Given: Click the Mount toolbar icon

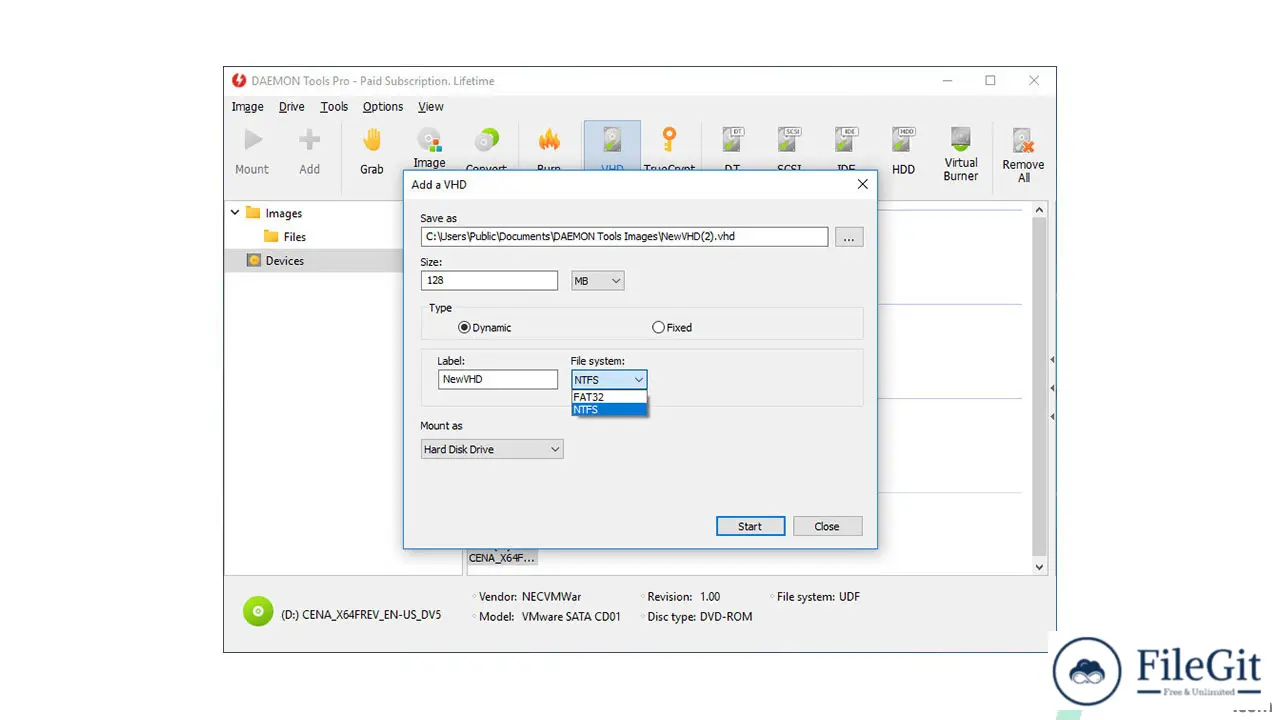Looking at the screenshot, I should click(252, 140).
